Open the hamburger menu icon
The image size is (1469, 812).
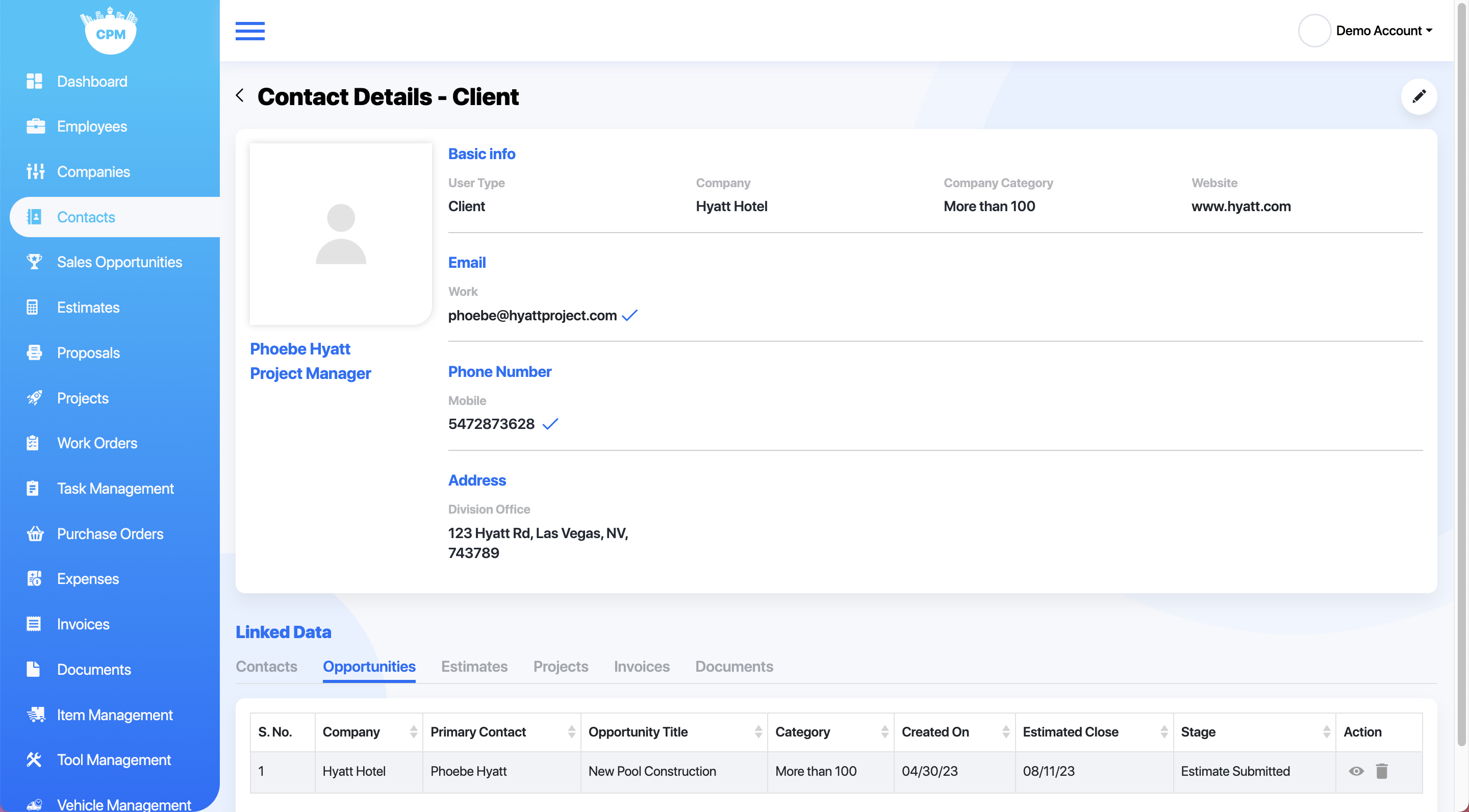(x=250, y=31)
